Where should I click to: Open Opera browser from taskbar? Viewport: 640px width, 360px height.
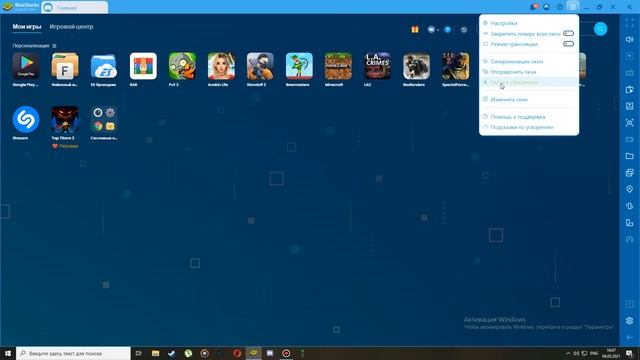coord(237,353)
